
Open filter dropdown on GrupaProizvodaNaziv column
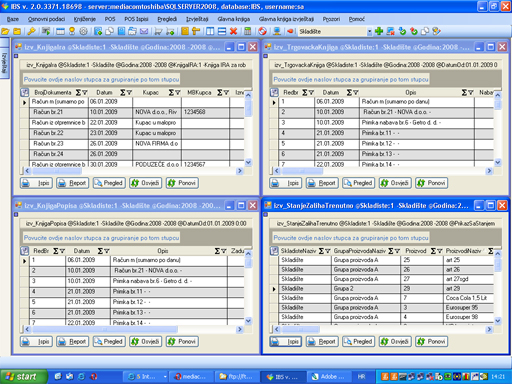coord(397,251)
